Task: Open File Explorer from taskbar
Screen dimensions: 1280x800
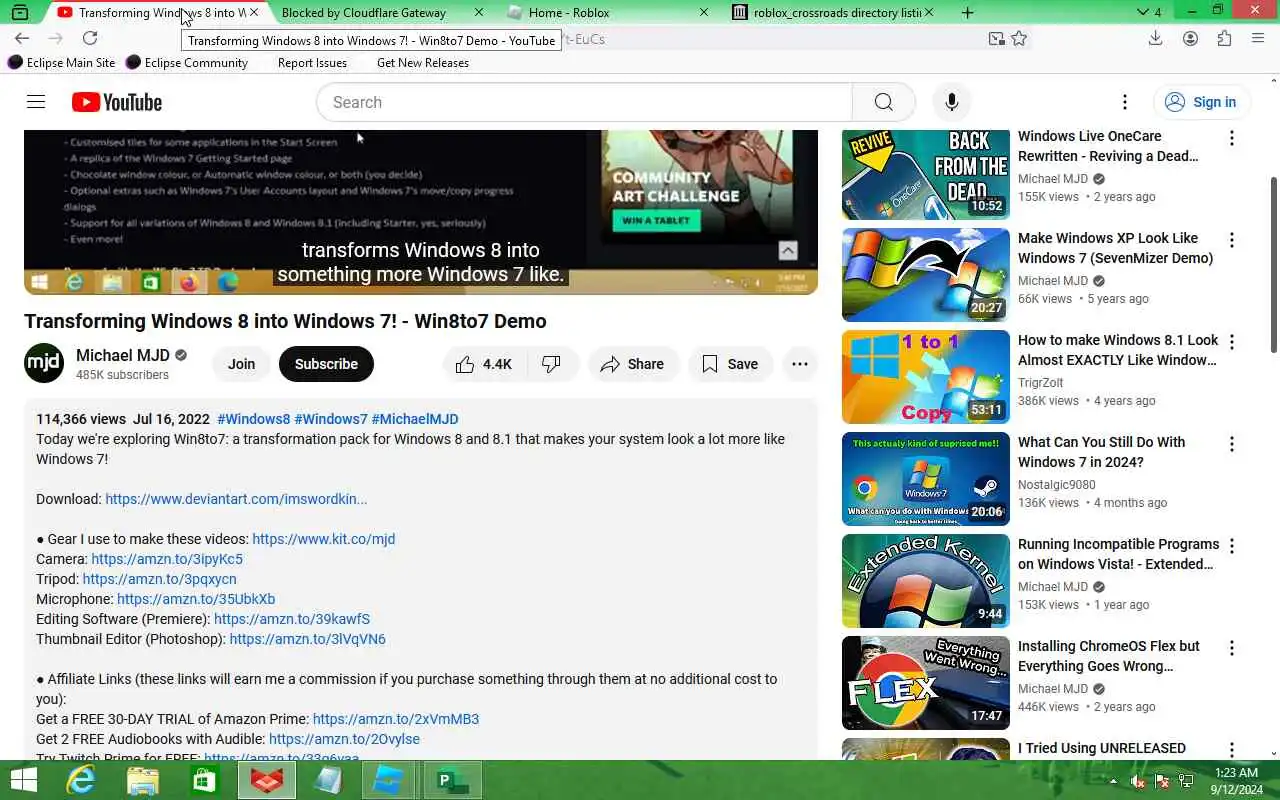Action: click(143, 780)
